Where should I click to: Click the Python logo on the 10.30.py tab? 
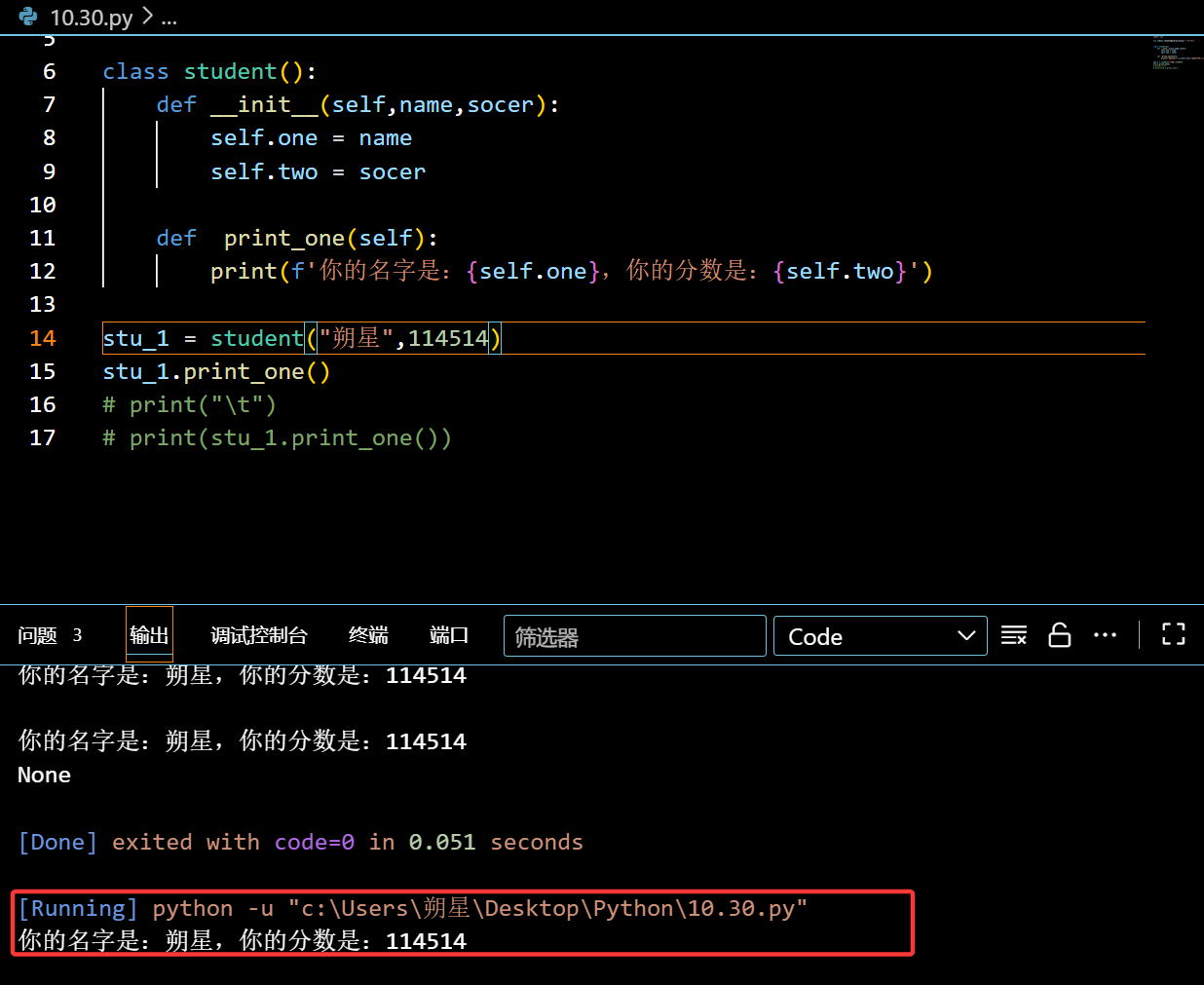click(x=27, y=17)
